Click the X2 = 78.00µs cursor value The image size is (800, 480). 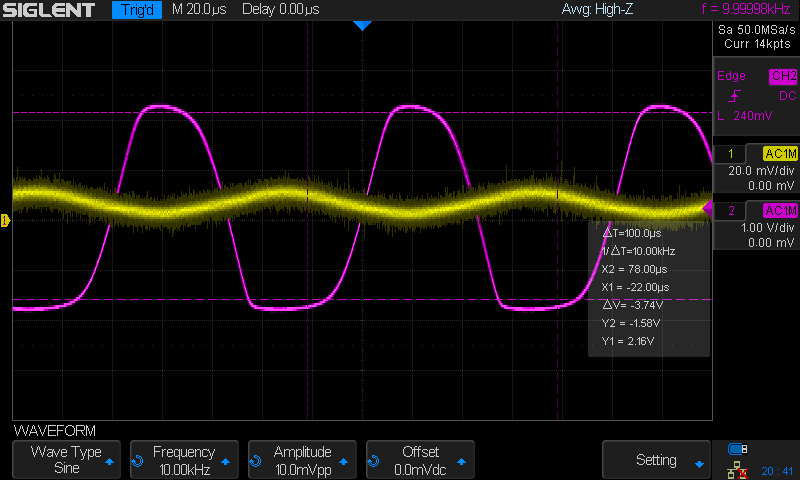click(634, 269)
